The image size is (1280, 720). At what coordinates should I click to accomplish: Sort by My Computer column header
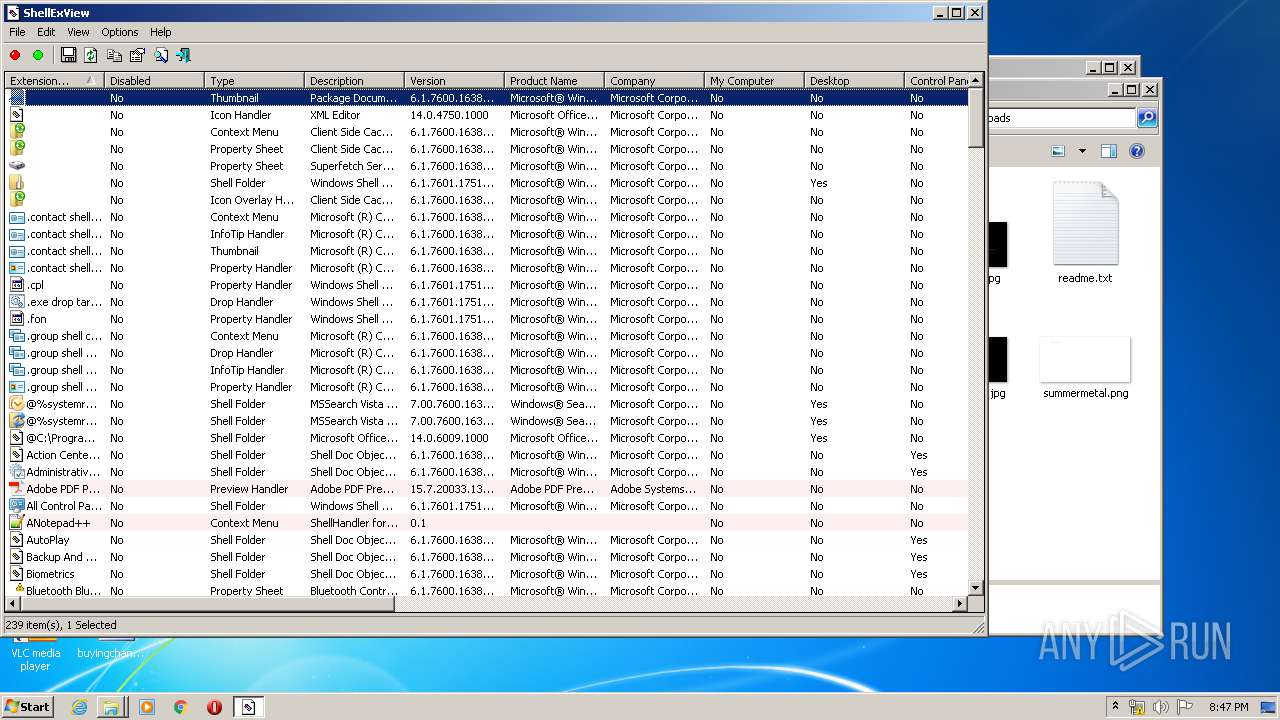(755, 81)
